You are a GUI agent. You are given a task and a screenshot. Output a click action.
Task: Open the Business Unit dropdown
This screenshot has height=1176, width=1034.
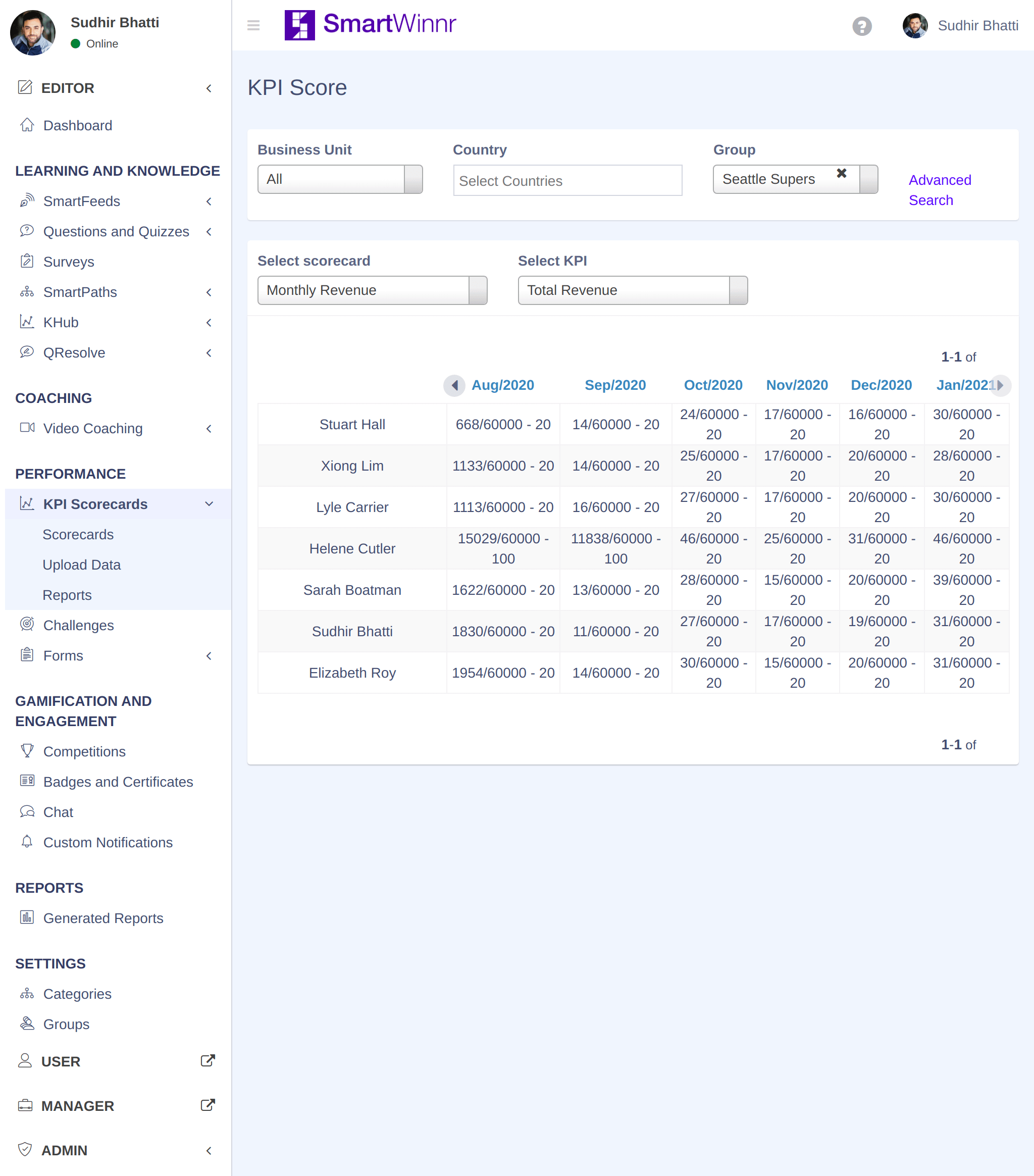click(340, 180)
